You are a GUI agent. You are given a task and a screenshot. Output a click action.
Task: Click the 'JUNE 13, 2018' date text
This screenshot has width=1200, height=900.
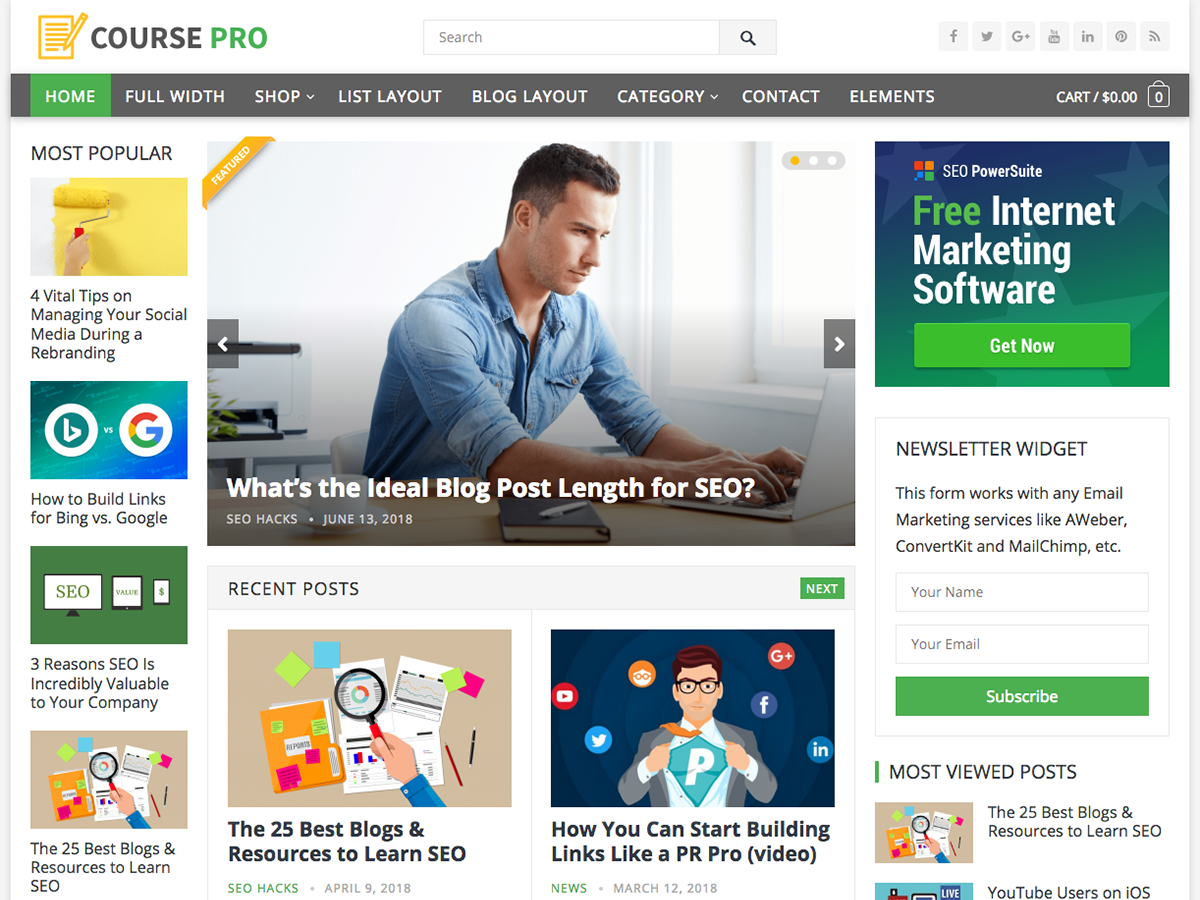tap(367, 519)
